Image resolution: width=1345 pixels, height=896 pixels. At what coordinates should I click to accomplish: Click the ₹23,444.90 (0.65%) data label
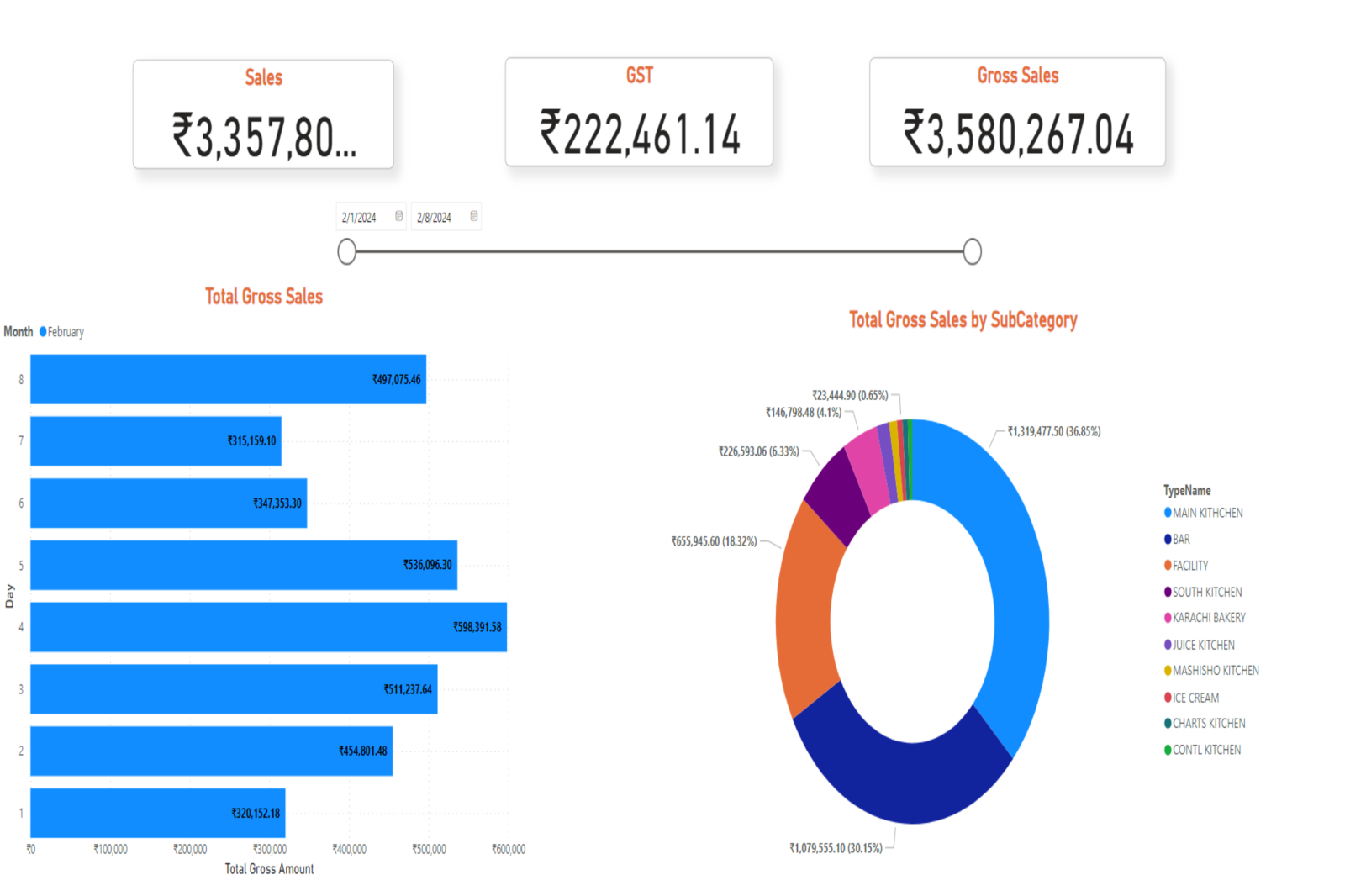click(850, 395)
